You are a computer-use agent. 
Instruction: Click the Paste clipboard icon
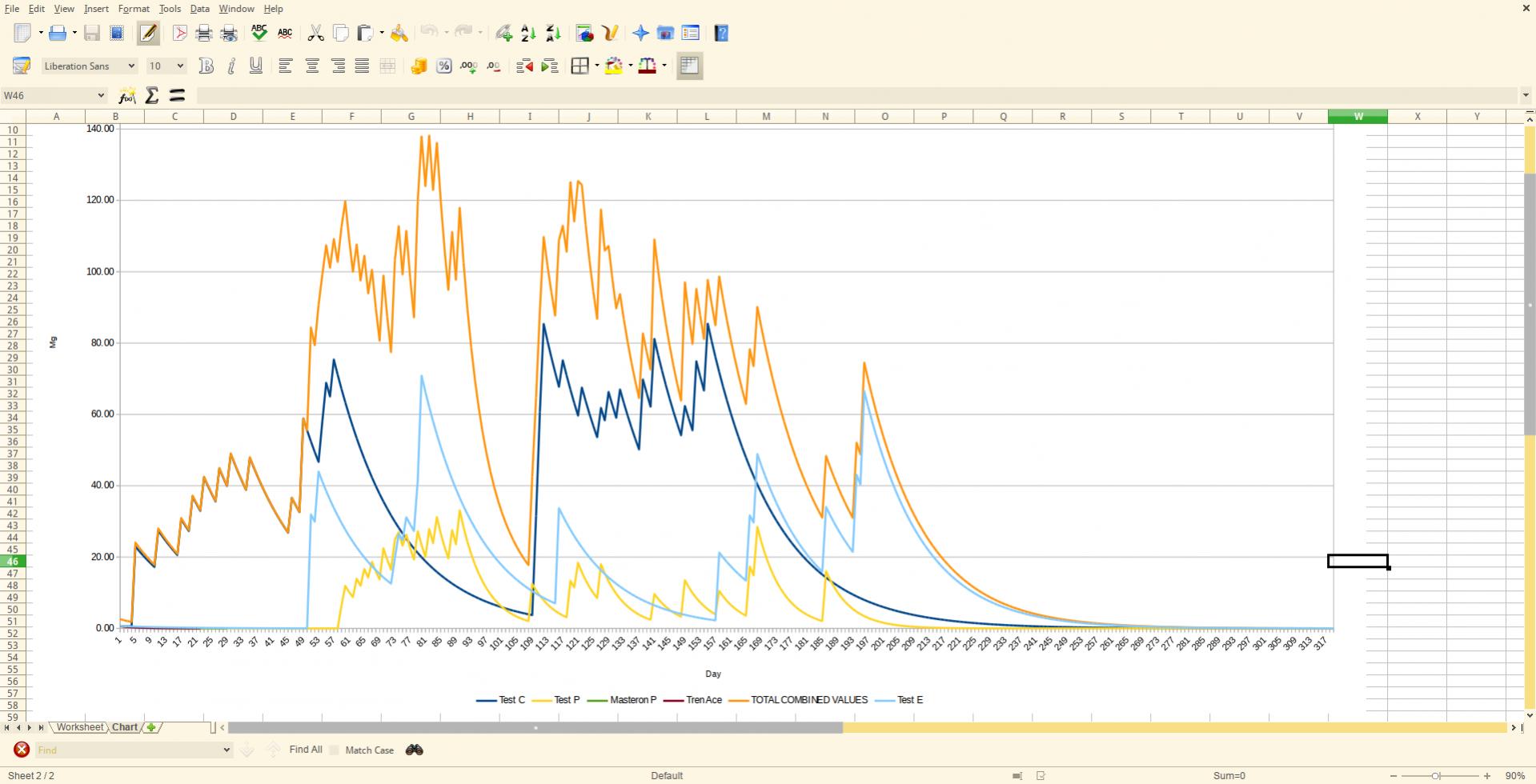[366, 33]
